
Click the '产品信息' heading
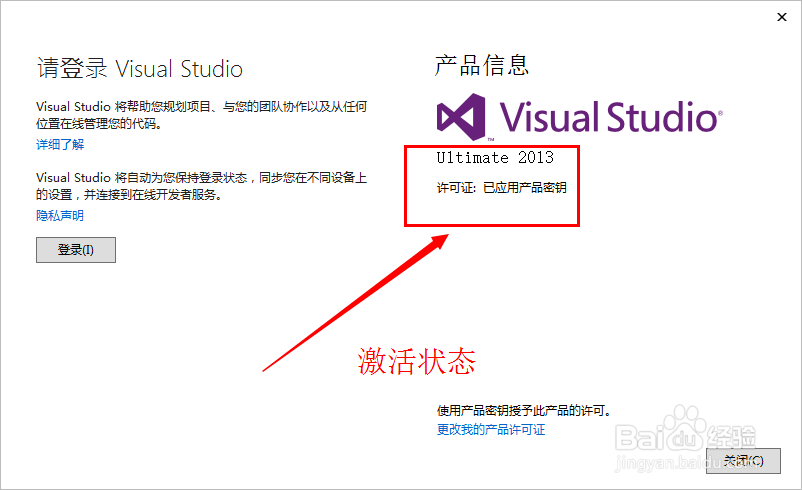pos(482,65)
